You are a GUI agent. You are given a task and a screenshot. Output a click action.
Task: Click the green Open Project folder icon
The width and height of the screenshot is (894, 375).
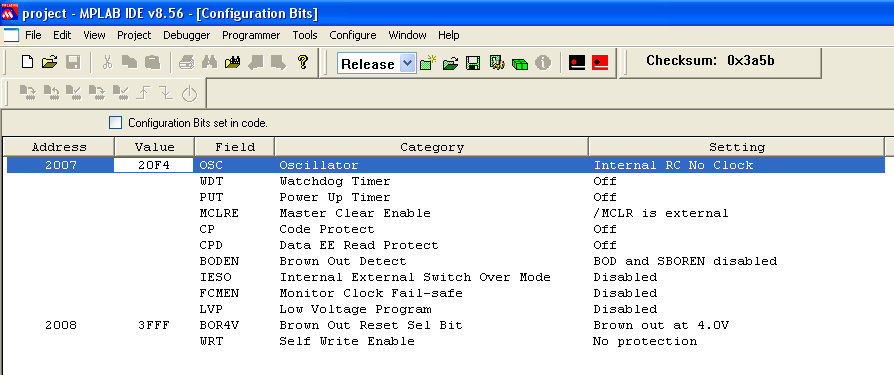(450, 63)
